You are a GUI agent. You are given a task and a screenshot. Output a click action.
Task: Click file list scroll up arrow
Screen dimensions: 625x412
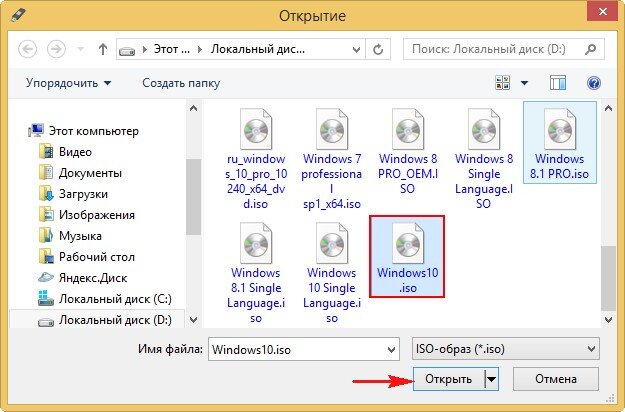pos(608,108)
